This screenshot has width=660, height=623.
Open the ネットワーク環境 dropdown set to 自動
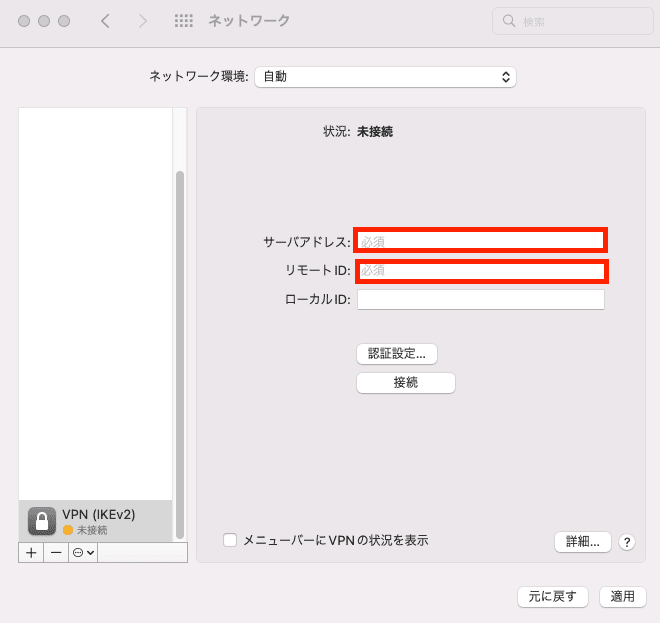pyautogui.click(x=385, y=77)
